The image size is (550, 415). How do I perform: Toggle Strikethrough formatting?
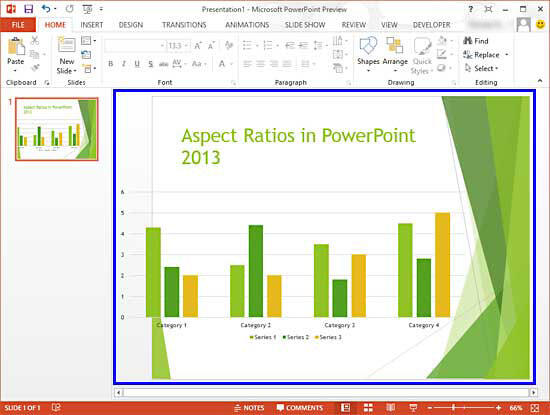coord(163,64)
